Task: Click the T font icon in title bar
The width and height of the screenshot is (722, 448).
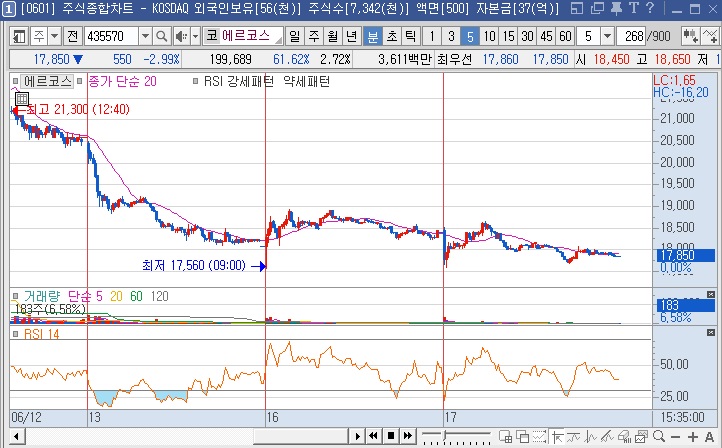Action: click(x=634, y=8)
